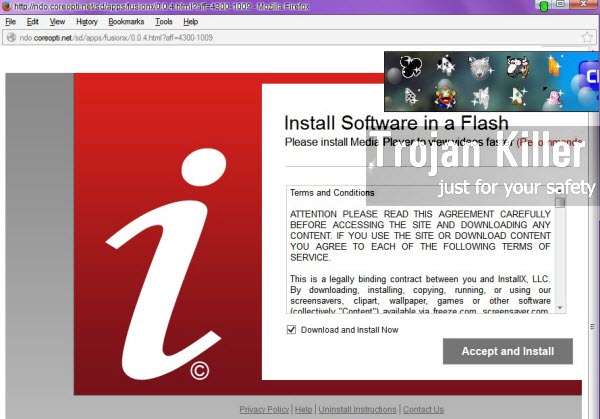Open the Bookmarks menu
This screenshot has width=600, height=419.
coord(126,21)
